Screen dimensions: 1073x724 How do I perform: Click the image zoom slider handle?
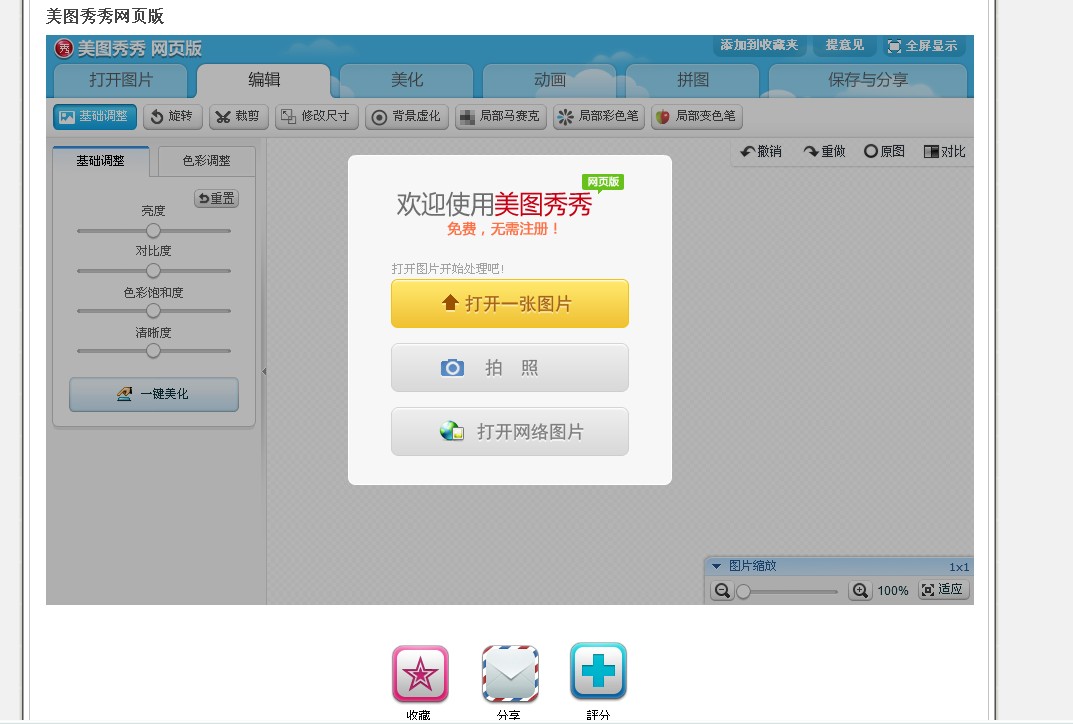(743, 591)
